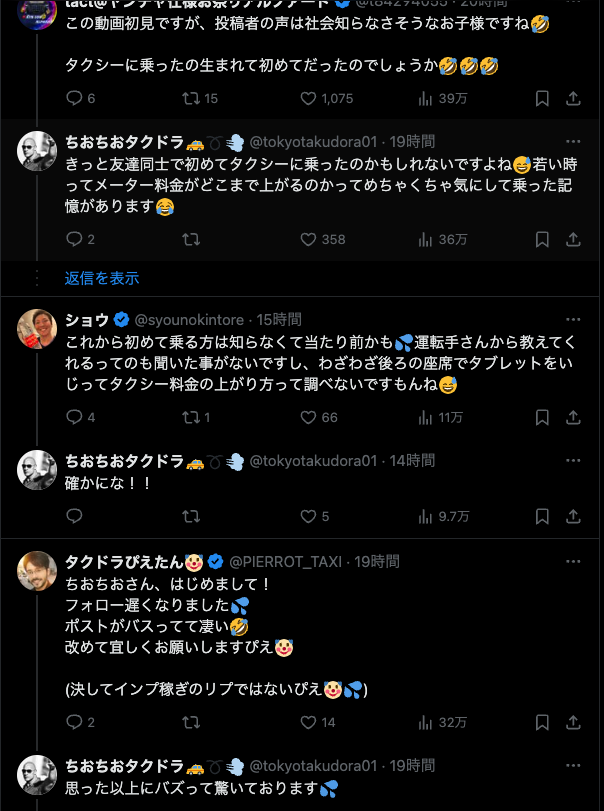
Task: Repost the tweet with 15 reposts
Action: click(192, 98)
